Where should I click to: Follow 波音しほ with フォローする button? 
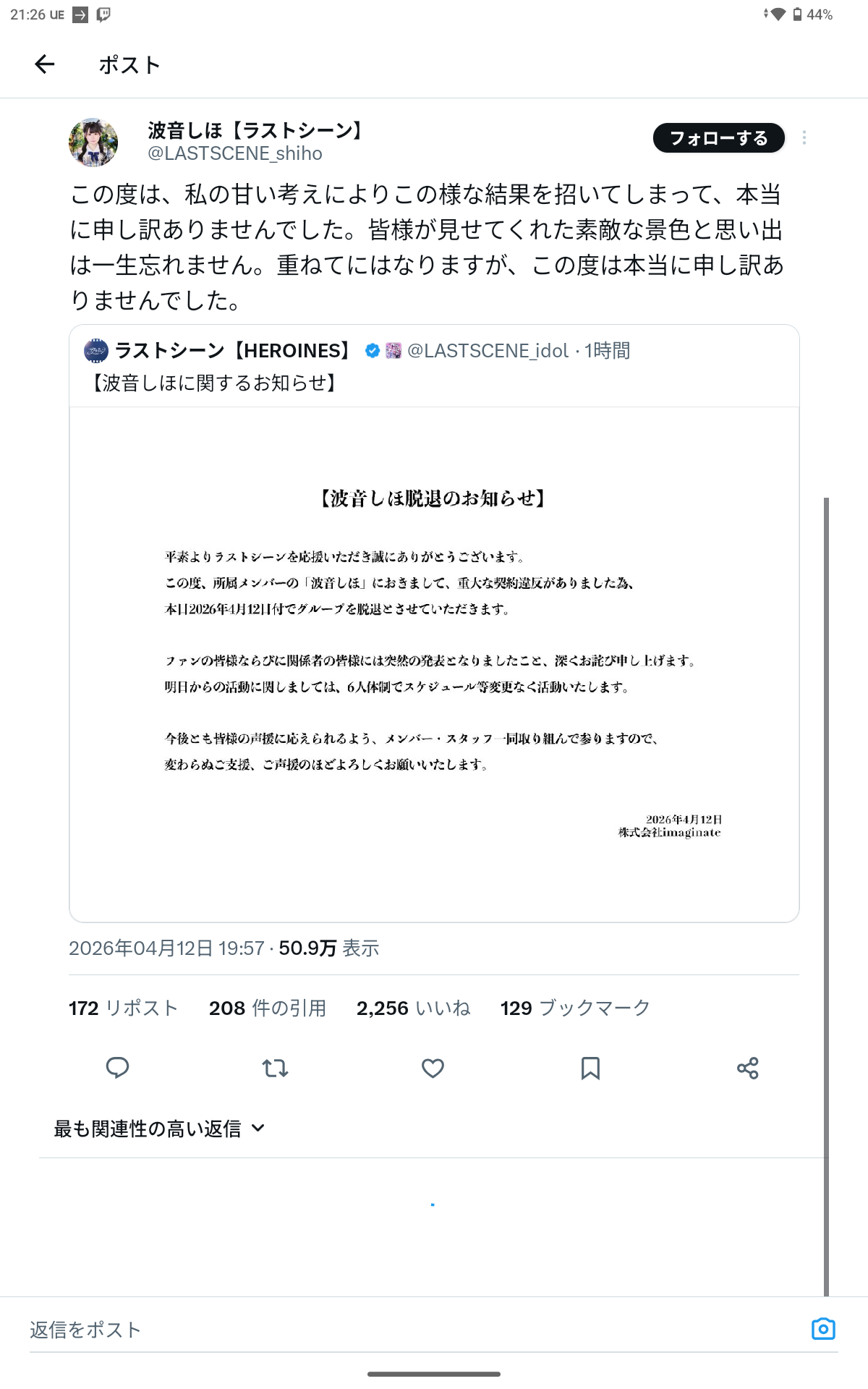pyautogui.click(x=719, y=138)
